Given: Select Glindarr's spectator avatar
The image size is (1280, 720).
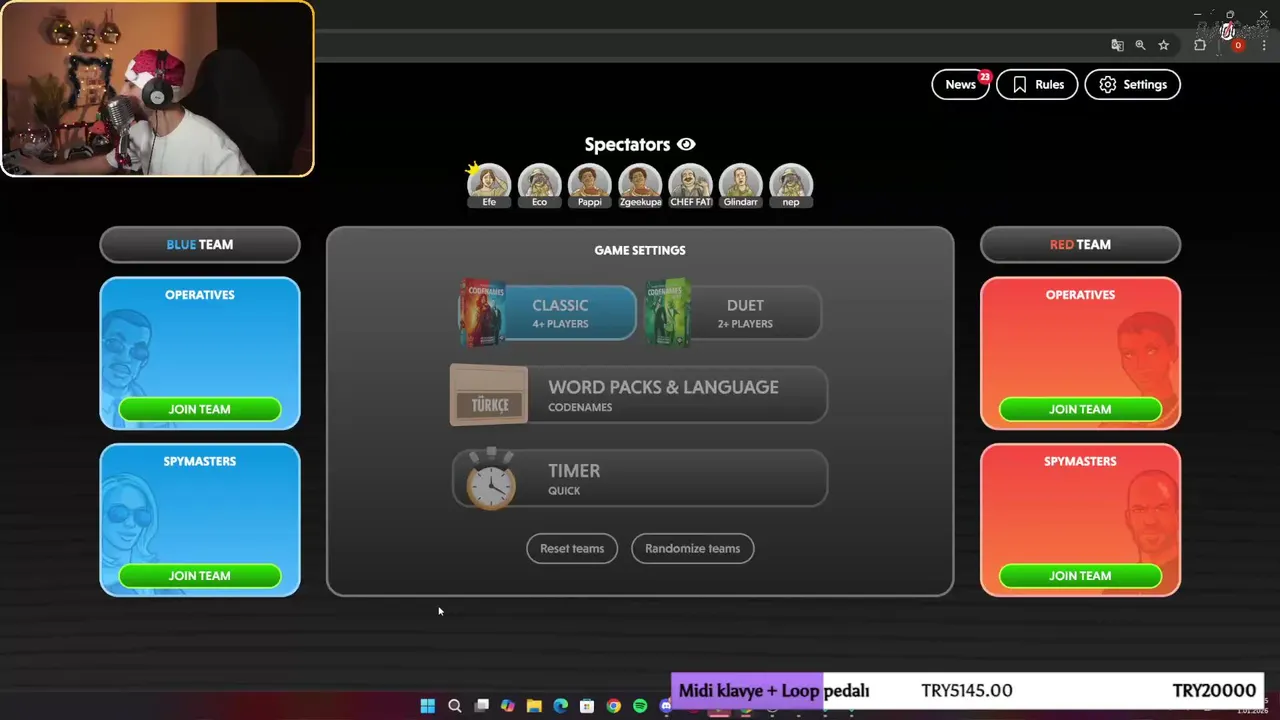Looking at the screenshot, I should pyautogui.click(x=741, y=184).
